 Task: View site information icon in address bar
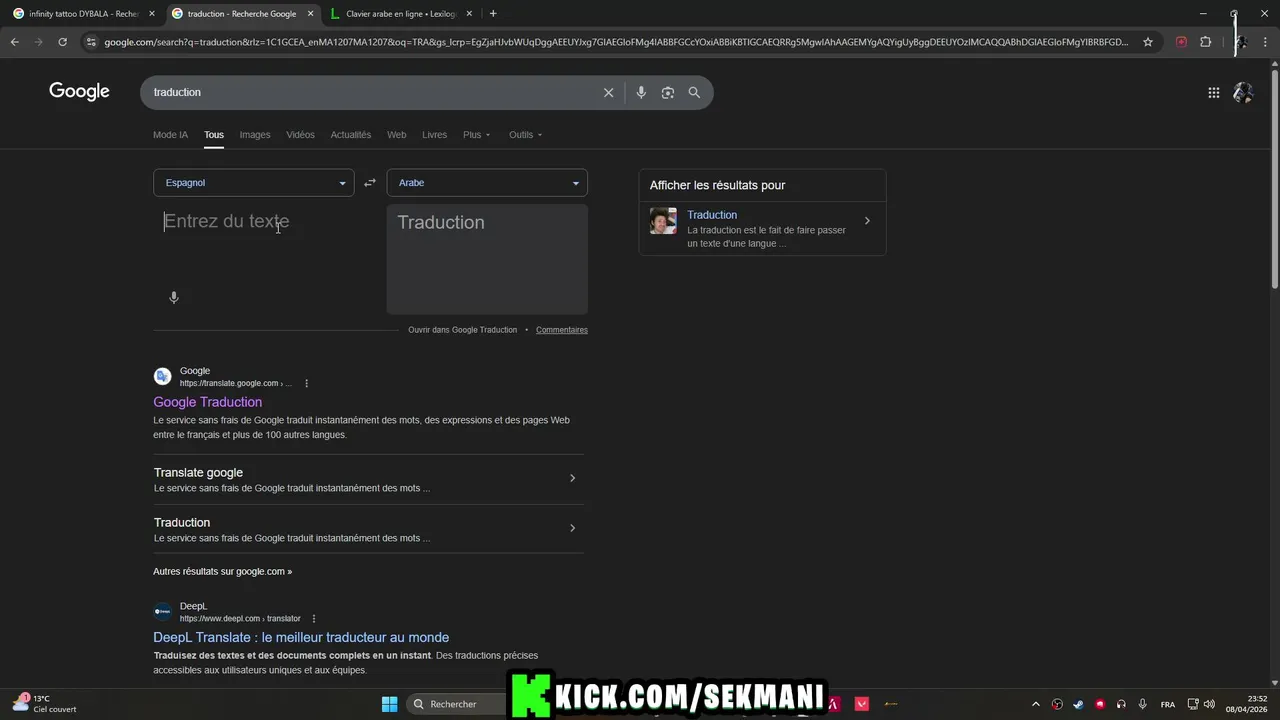coord(91,42)
